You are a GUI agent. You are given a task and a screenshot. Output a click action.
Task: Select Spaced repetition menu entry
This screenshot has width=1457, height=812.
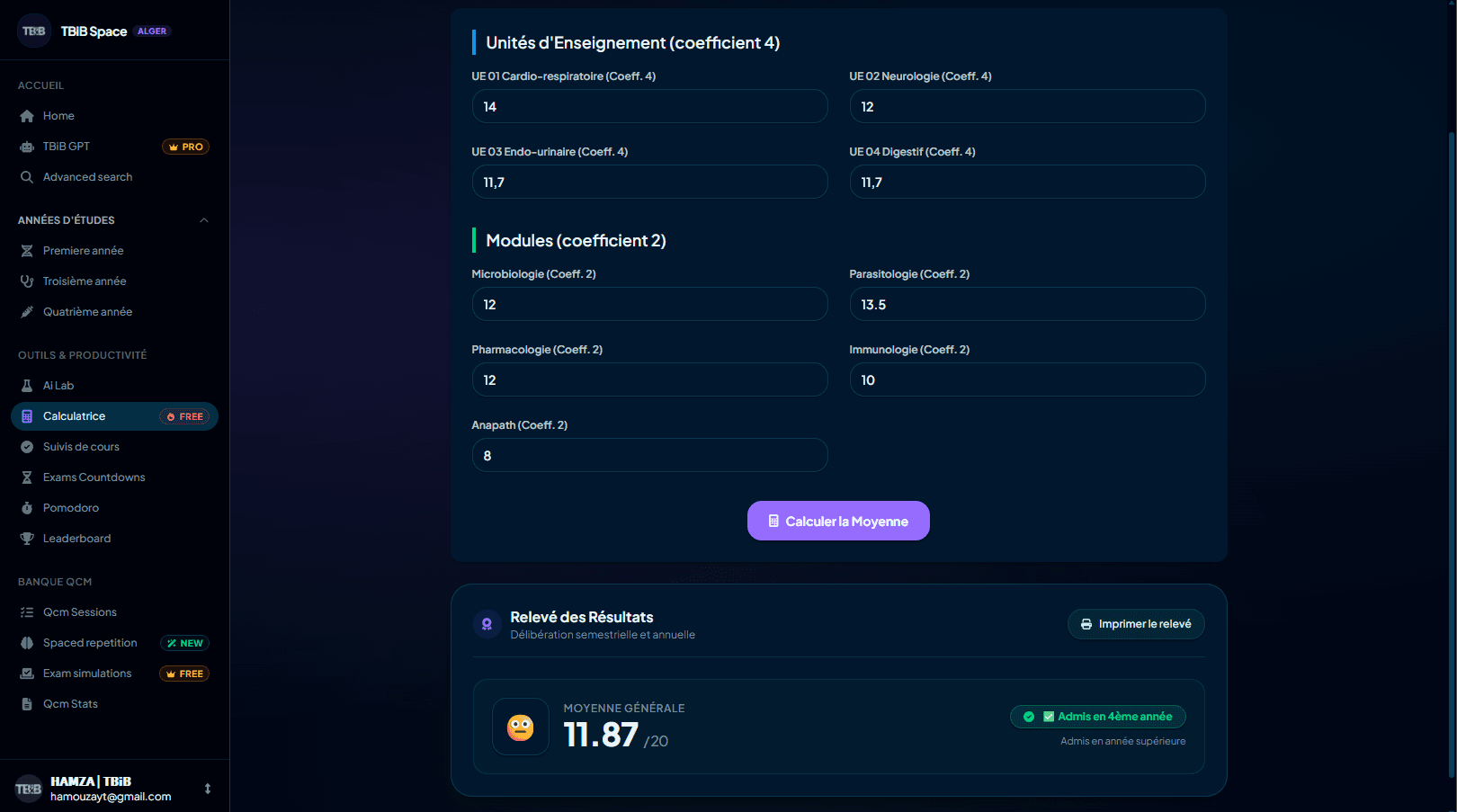click(x=114, y=643)
